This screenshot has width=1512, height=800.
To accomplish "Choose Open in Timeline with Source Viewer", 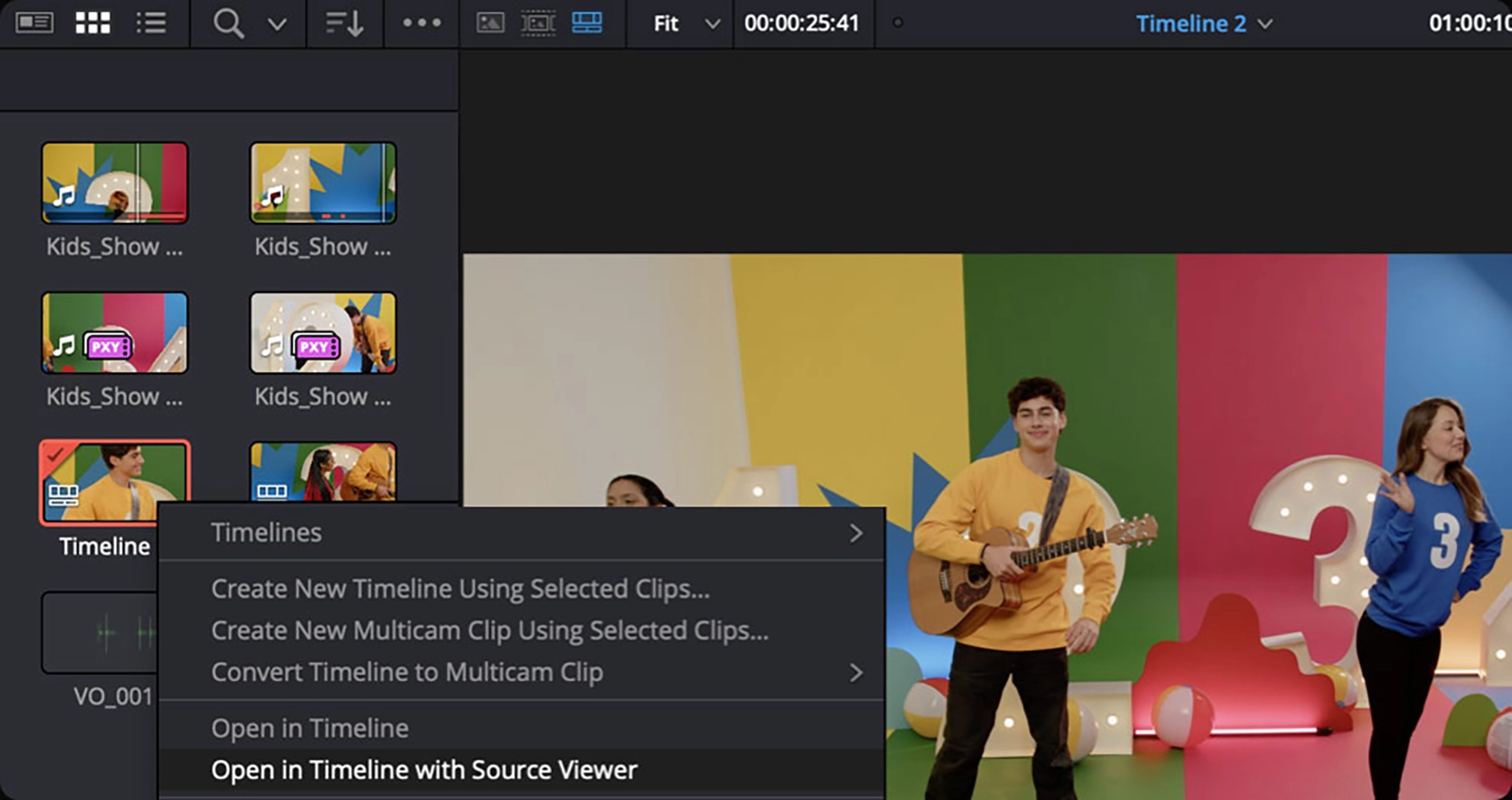I will pos(424,770).
